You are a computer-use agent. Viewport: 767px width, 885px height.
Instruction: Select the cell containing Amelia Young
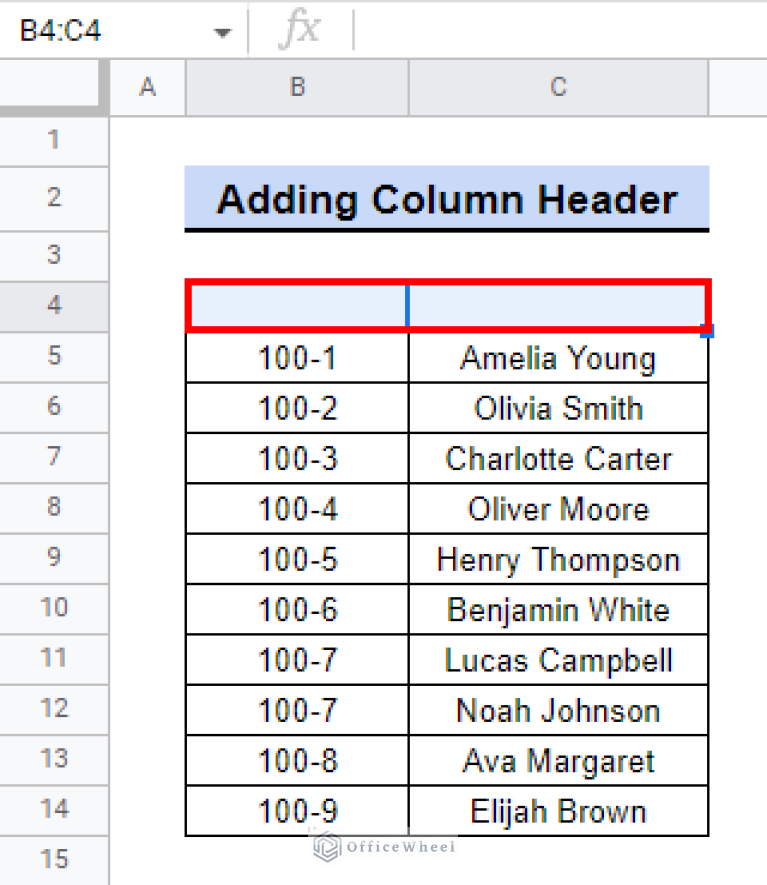pos(558,358)
